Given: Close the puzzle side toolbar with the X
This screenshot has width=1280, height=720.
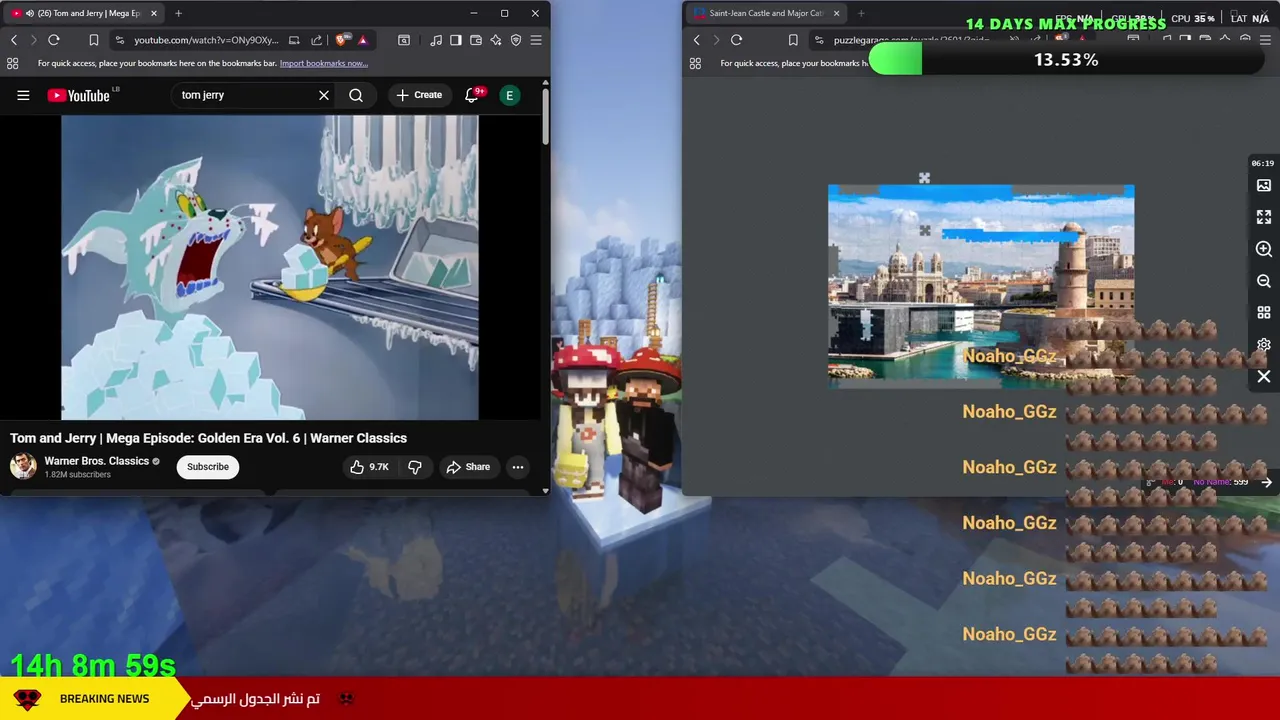Looking at the screenshot, I should coord(1264,377).
